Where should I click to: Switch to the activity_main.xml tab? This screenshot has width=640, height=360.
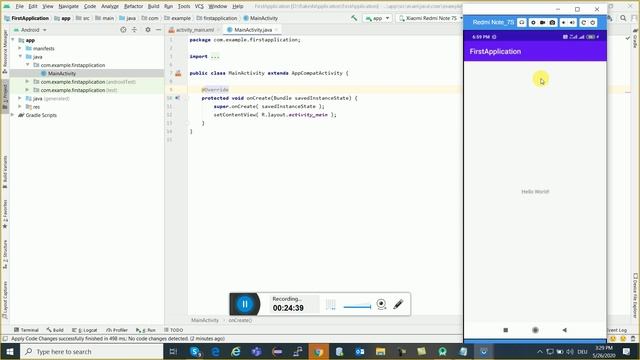(x=194, y=30)
